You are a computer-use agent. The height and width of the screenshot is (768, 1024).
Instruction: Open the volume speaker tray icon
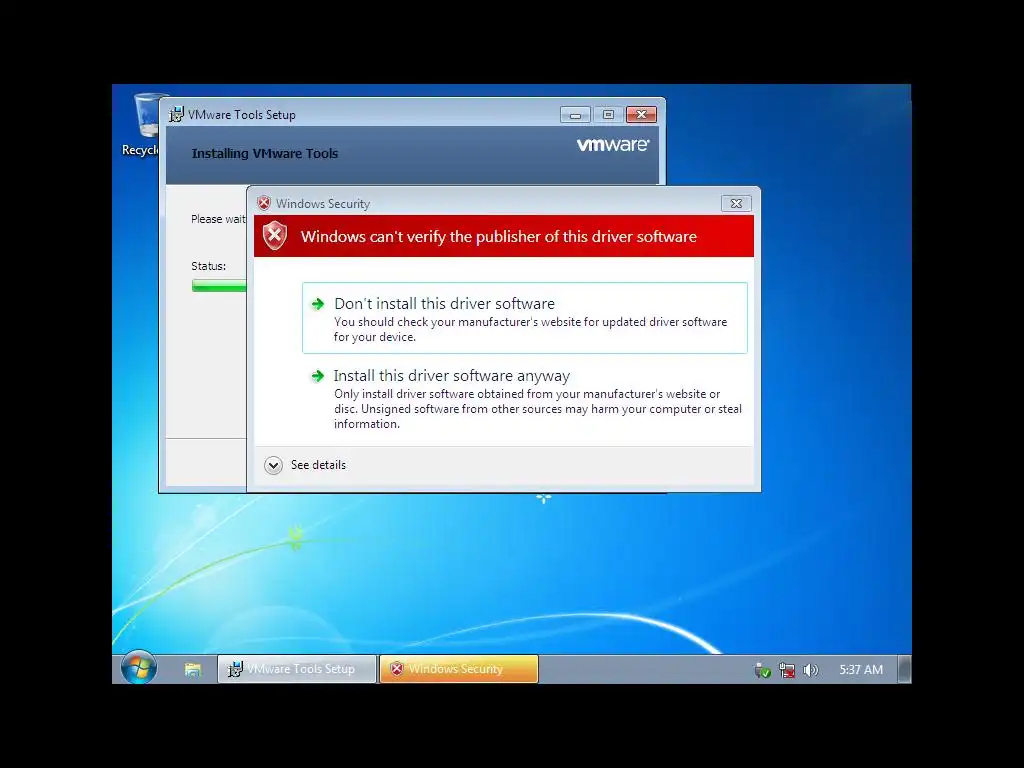pyautogui.click(x=810, y=670)
